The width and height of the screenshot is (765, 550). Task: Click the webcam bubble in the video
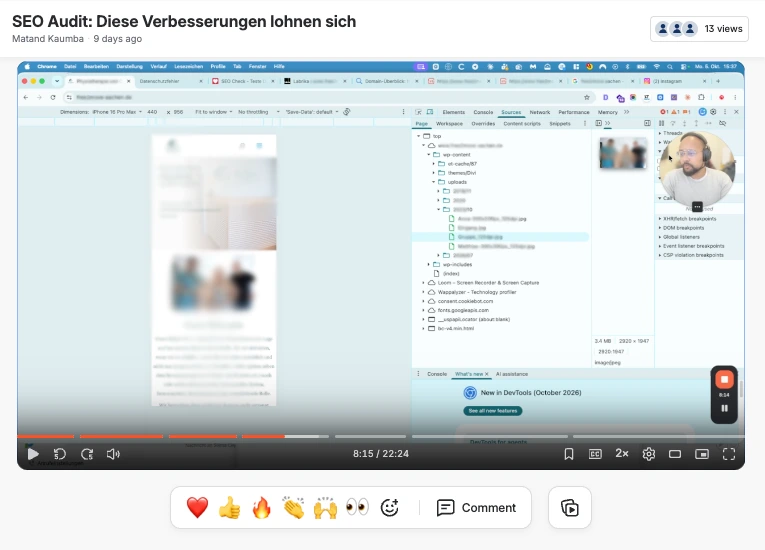tap(697, 168)
